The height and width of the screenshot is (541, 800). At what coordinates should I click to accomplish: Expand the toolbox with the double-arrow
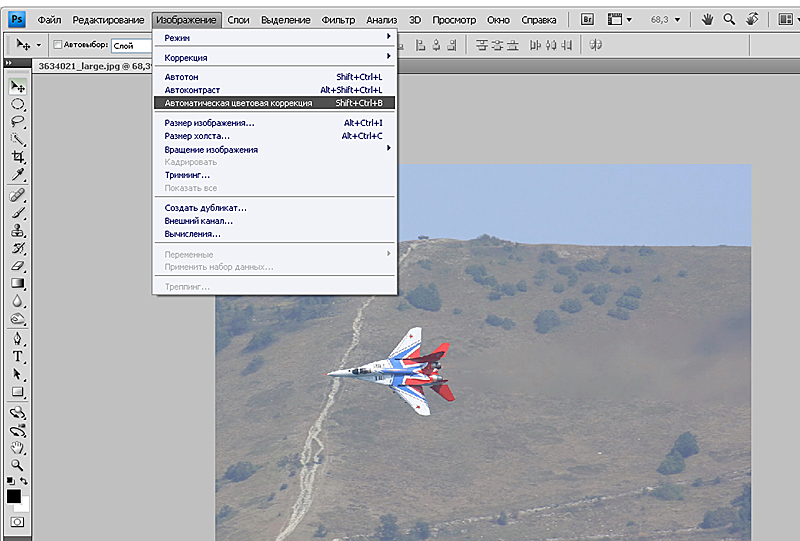8,63
